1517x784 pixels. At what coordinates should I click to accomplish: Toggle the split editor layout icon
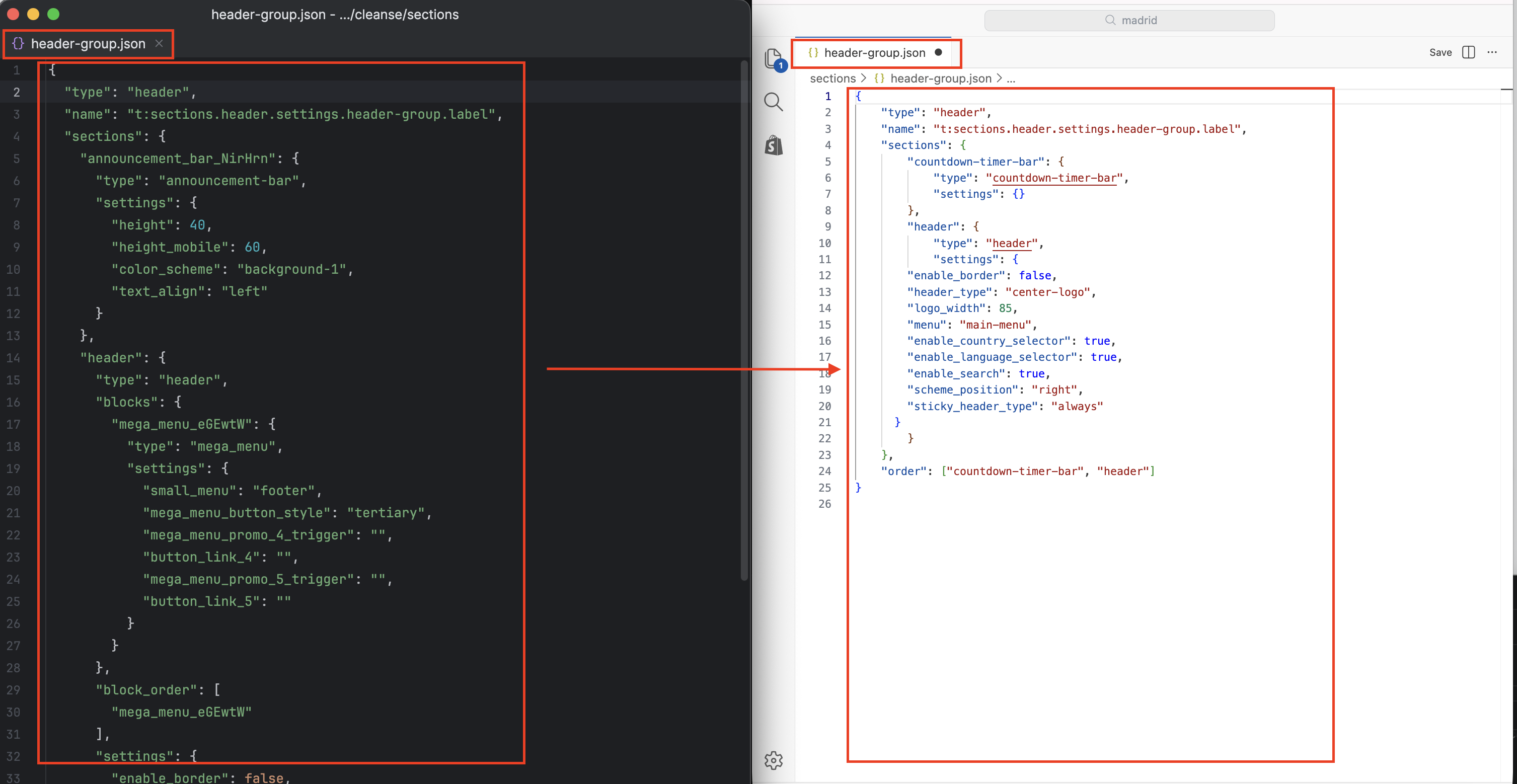pyautogui.click(x=1468, y=52)
